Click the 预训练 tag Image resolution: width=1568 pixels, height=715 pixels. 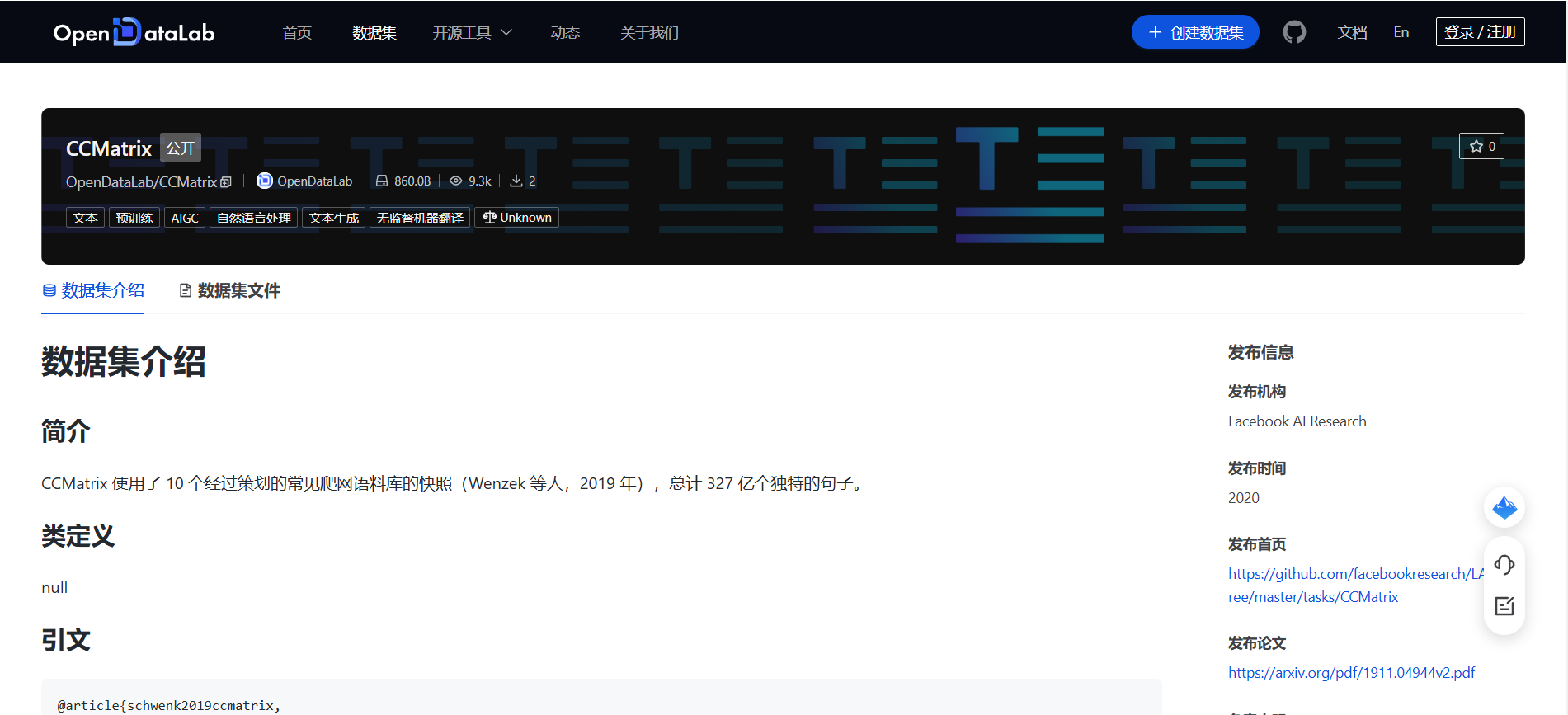pyautogui.click(x=134, y=218)
